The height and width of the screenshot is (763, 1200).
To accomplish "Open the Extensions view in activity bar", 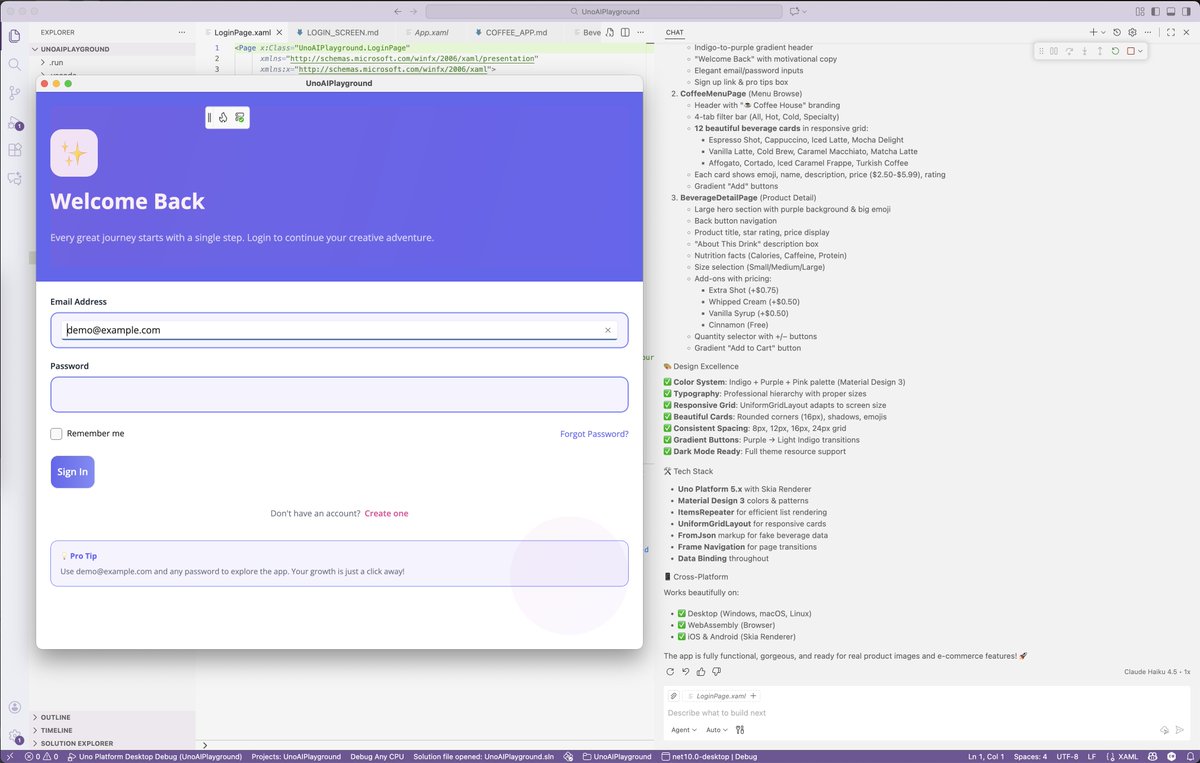I will click(14, 150).
